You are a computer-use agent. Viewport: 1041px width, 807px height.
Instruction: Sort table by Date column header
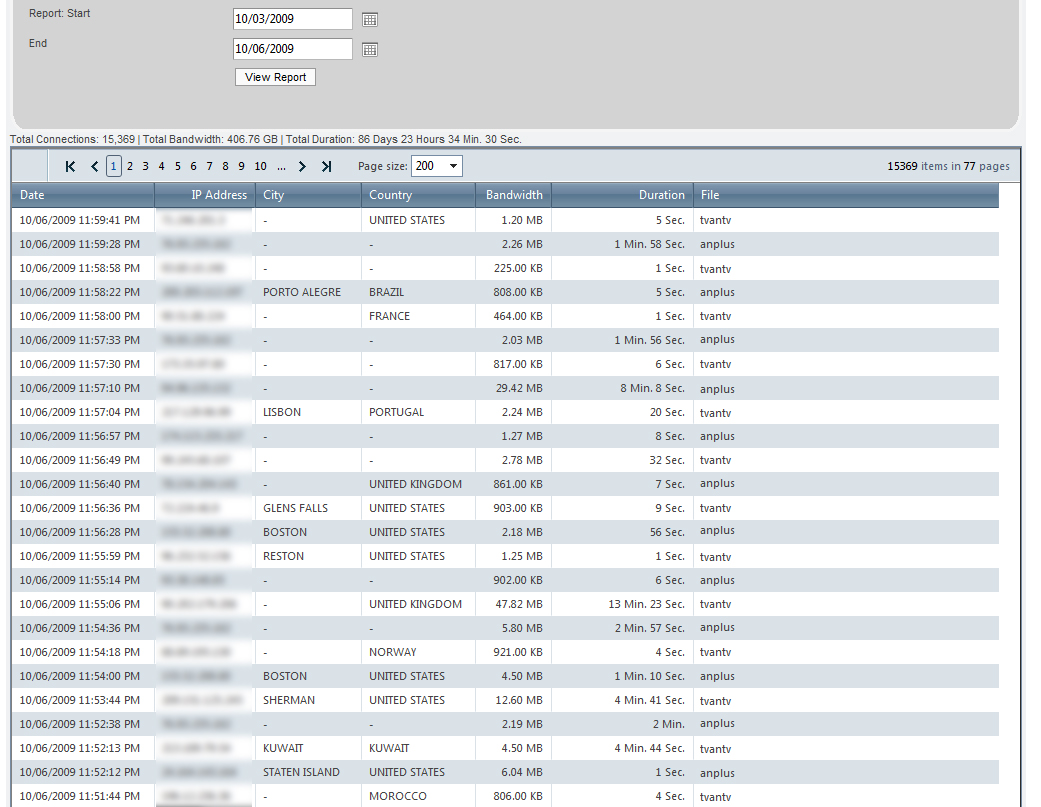[x=32, y=195]
